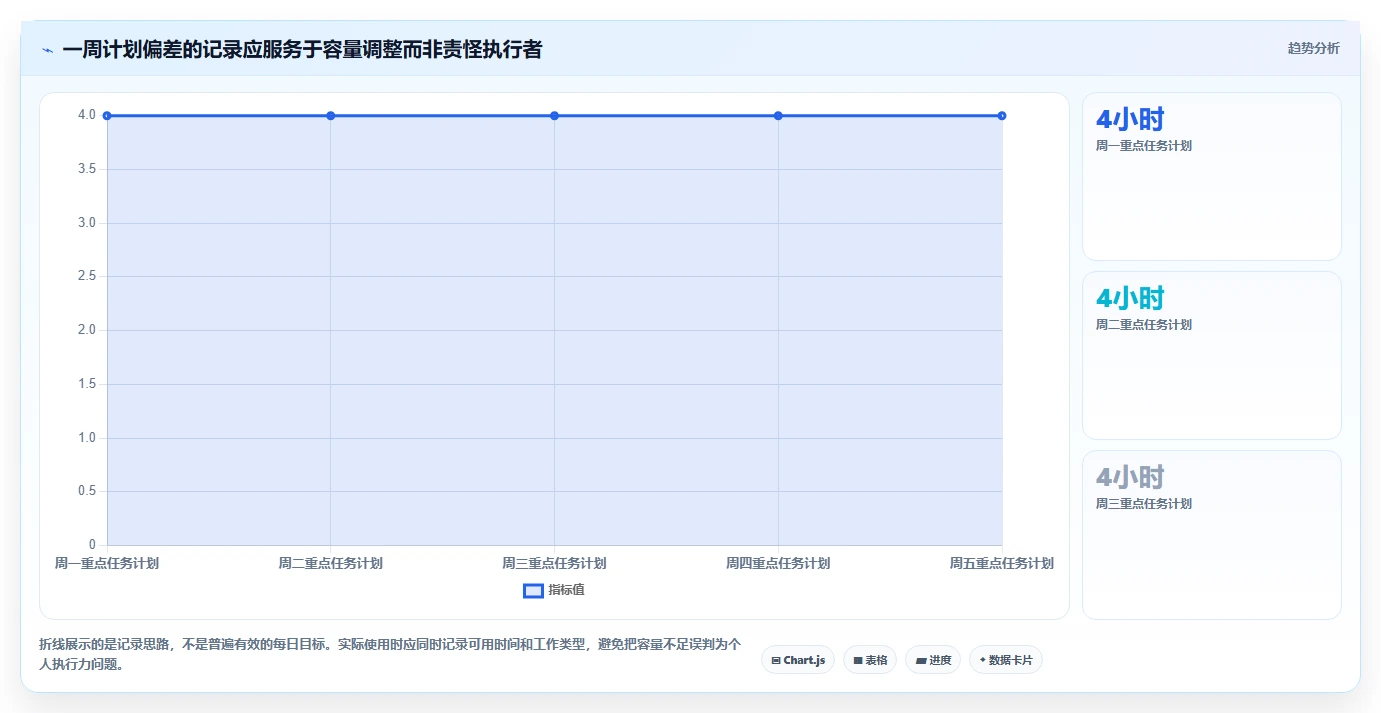This screenshot has height=713, width=1381.
Task: Click the y-axis value 2.0
Action: coord(87,330)
